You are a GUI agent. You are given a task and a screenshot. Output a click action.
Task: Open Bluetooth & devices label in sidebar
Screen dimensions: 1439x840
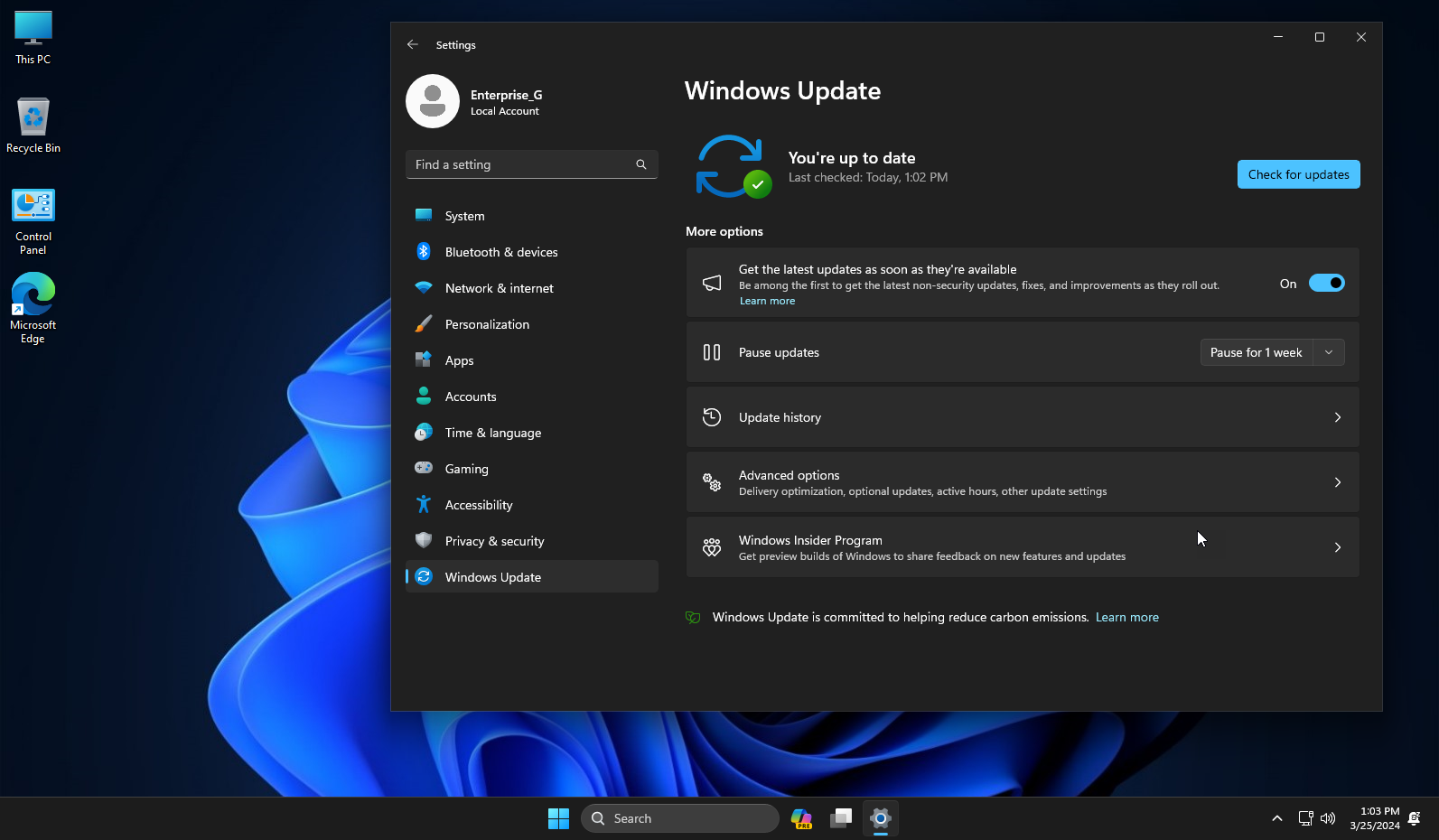click(501, 252)
